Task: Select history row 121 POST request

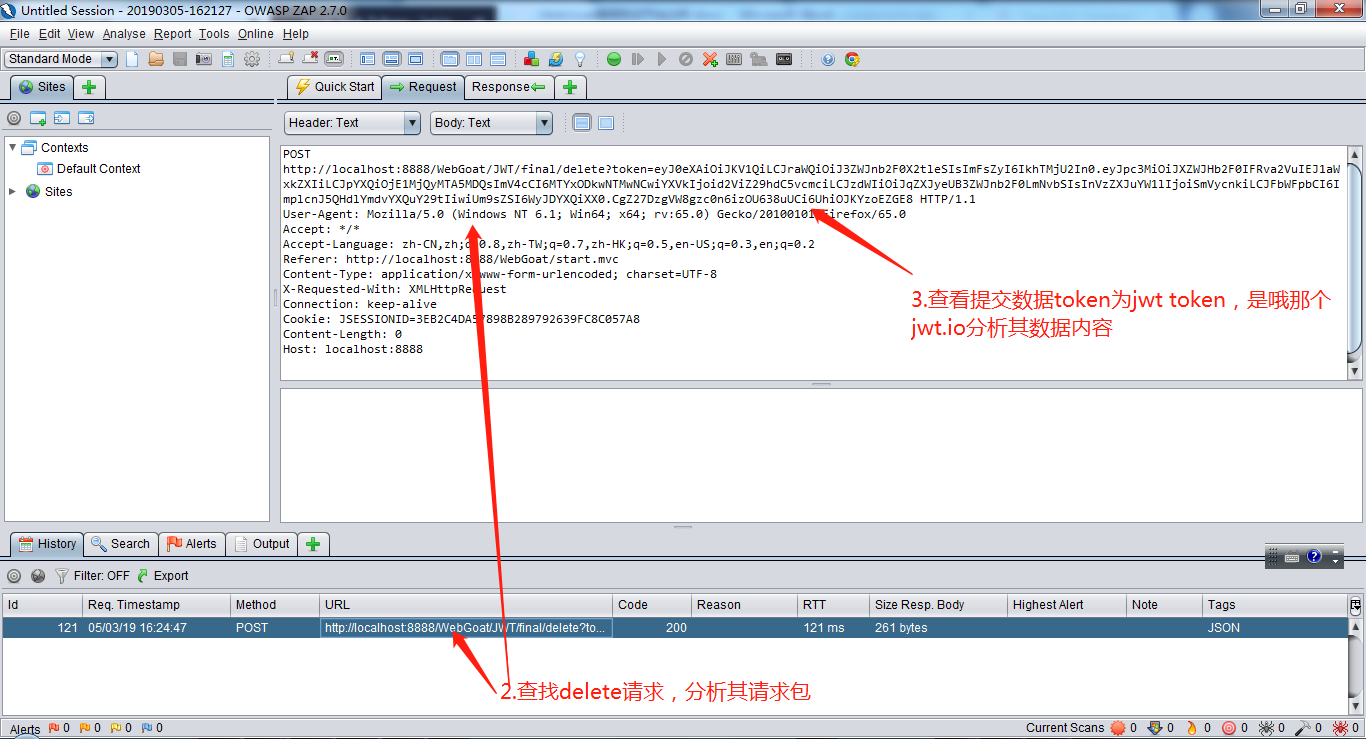Action: point(675,628)
